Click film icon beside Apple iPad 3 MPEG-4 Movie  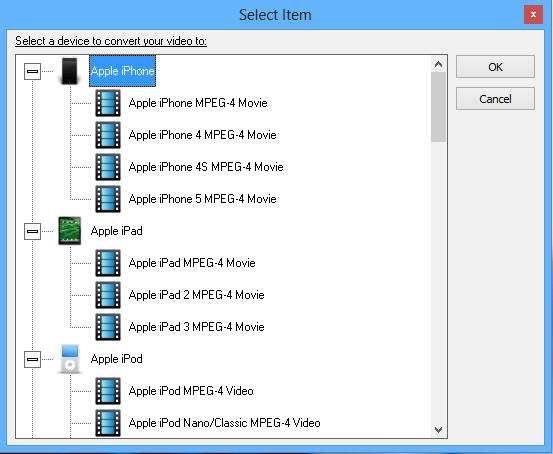[x=108, y=327]
